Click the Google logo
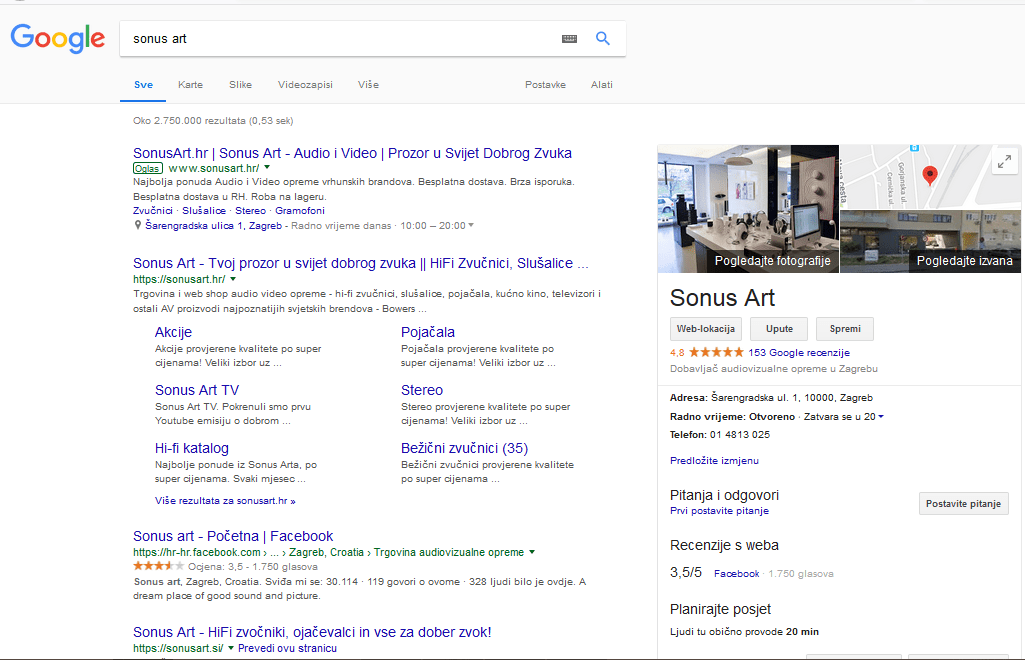Screen dimensions: 1025x660 (x=58, y=38)
